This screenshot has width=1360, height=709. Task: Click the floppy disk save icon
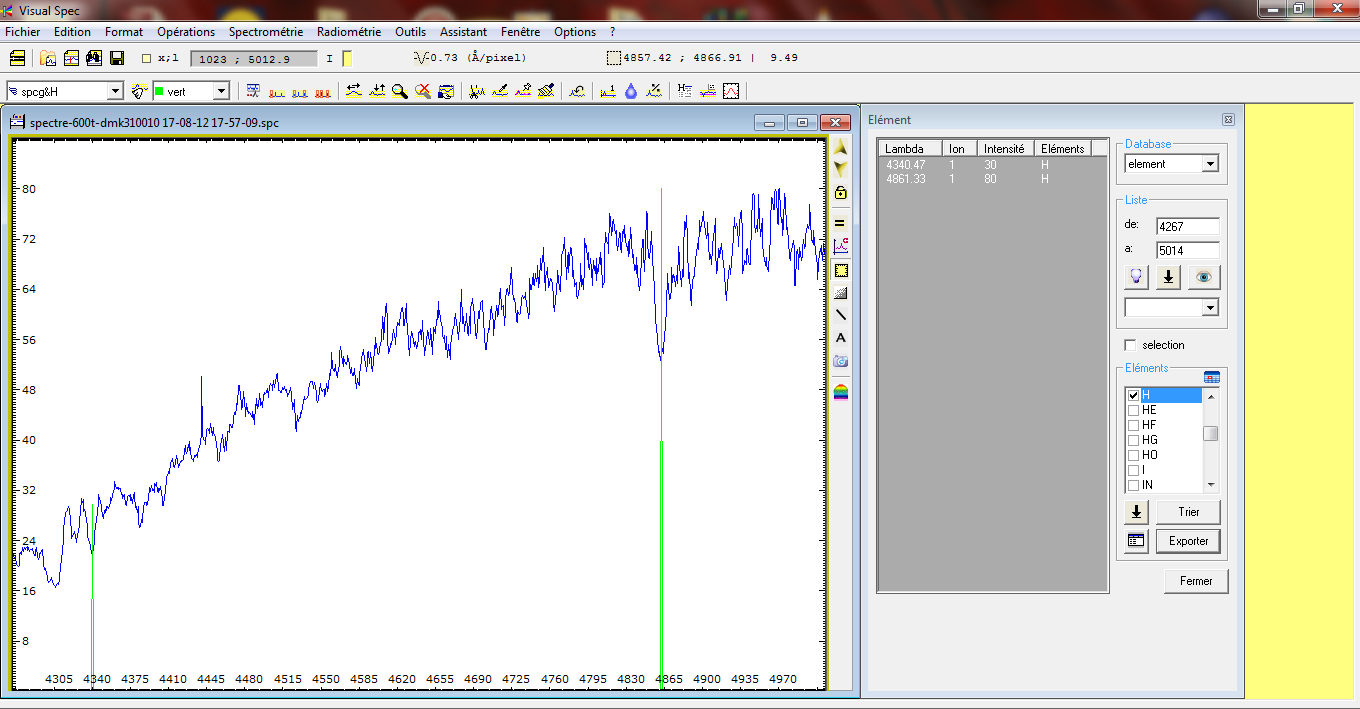[117, 58]
